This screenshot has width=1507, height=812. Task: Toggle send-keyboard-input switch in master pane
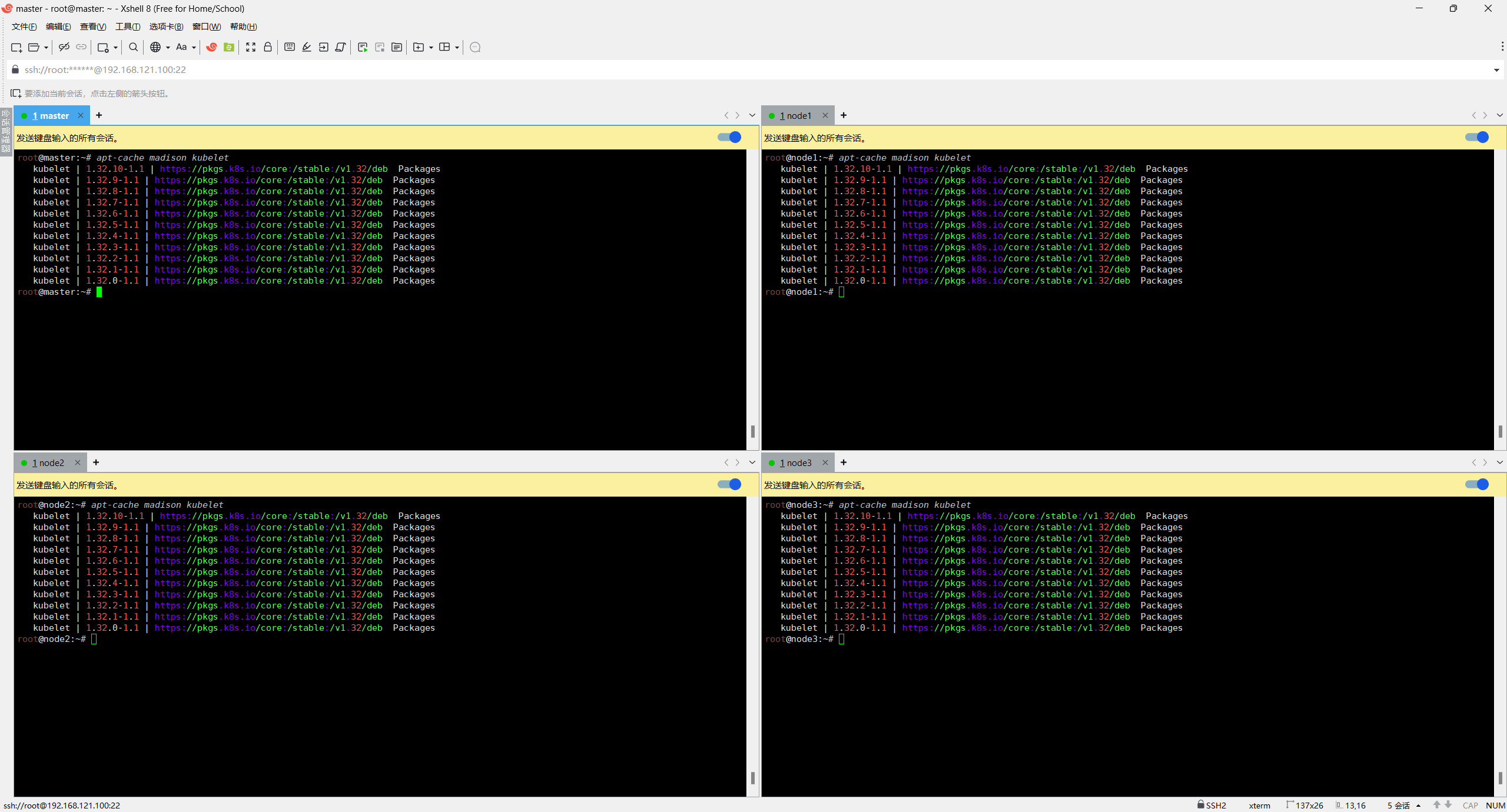coord(729,137)
